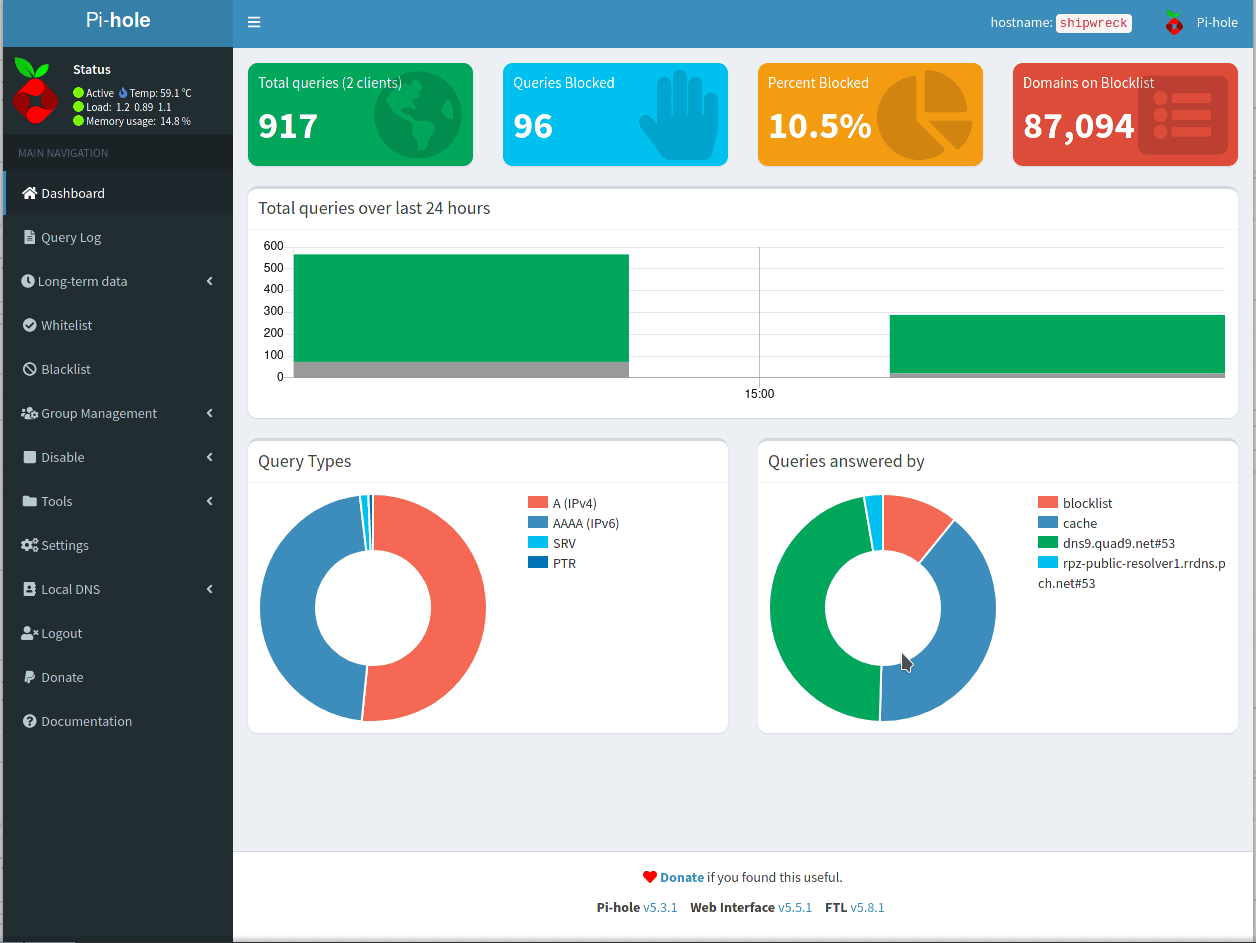Click the Blacklist ban icon
1256x943 pixels.
point(29,369)
